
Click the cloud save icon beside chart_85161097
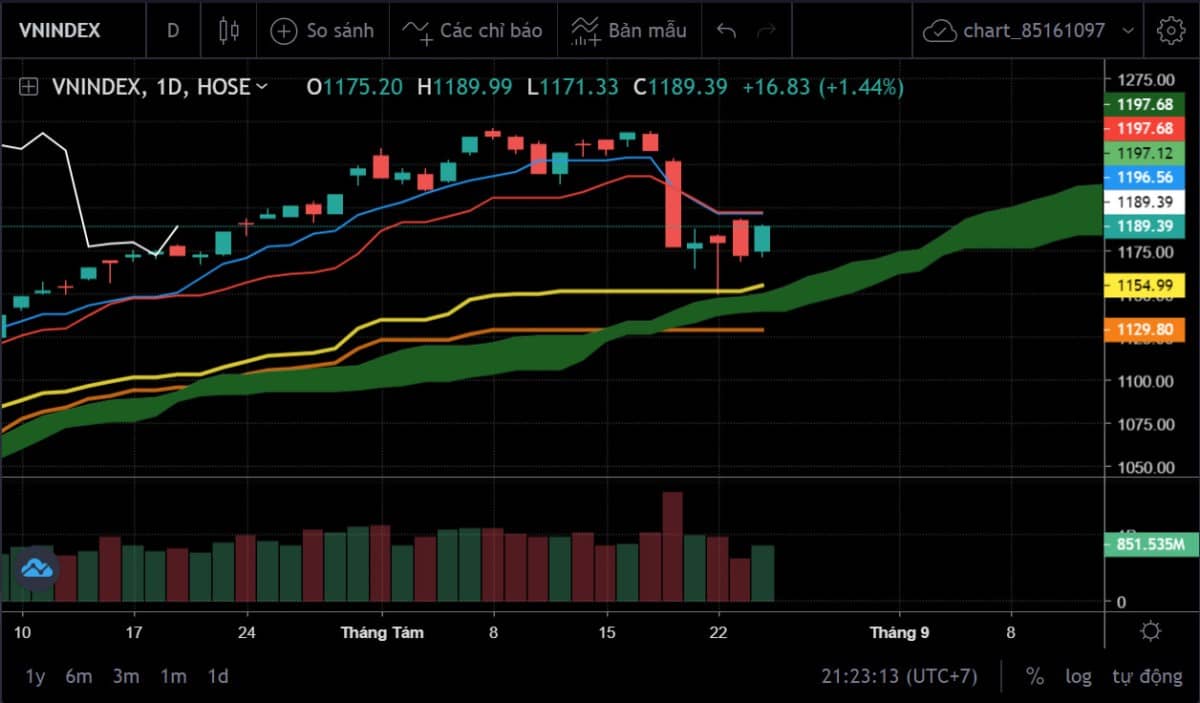tap(939, 31)
